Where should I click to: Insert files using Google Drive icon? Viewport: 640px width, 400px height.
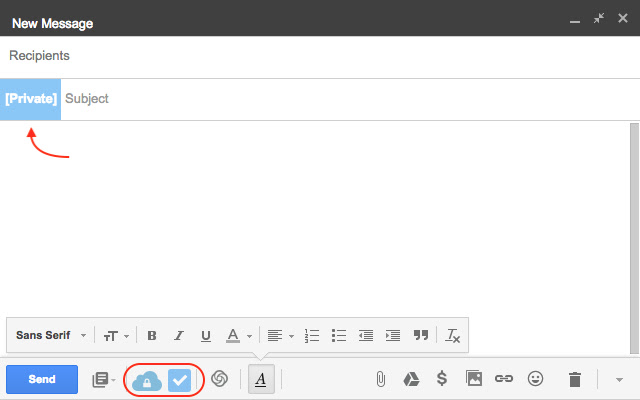(411, 379)
